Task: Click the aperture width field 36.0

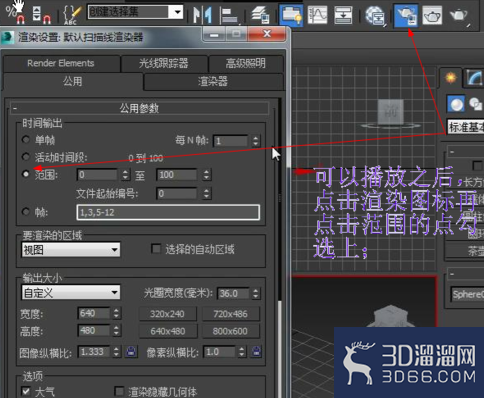Action: 233,293
